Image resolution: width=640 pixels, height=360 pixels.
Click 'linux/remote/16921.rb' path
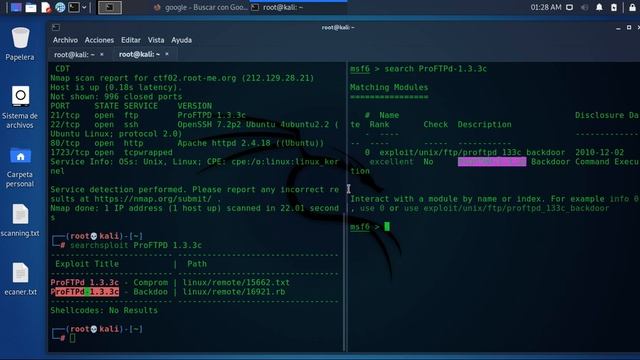click(234, 292)
